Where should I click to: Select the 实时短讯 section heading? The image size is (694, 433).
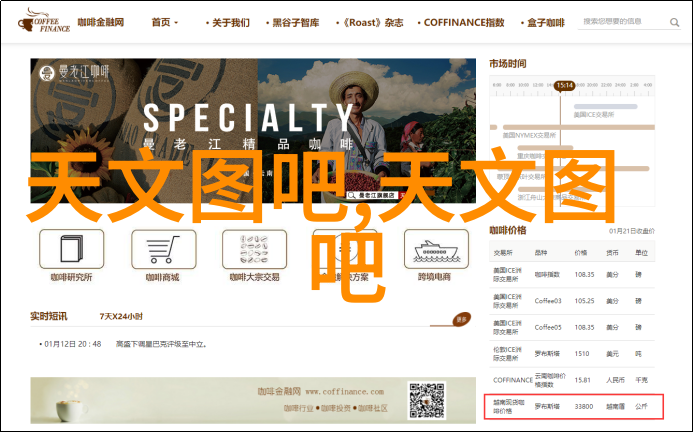coord(49,316)
